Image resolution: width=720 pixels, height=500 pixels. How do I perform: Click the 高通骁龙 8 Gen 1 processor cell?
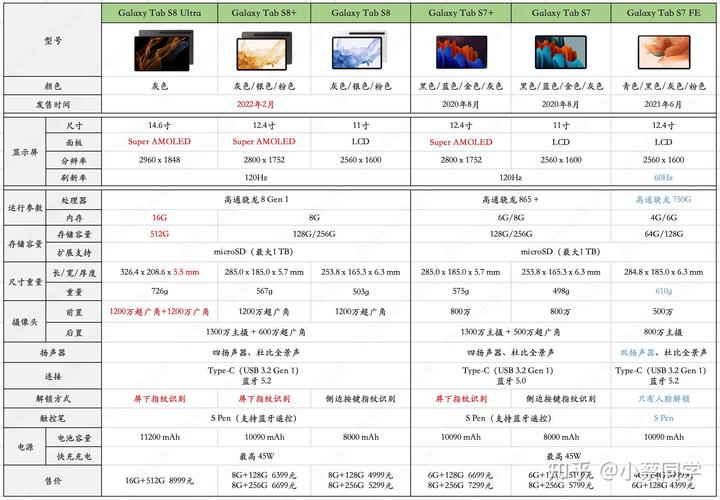[256, 199]
